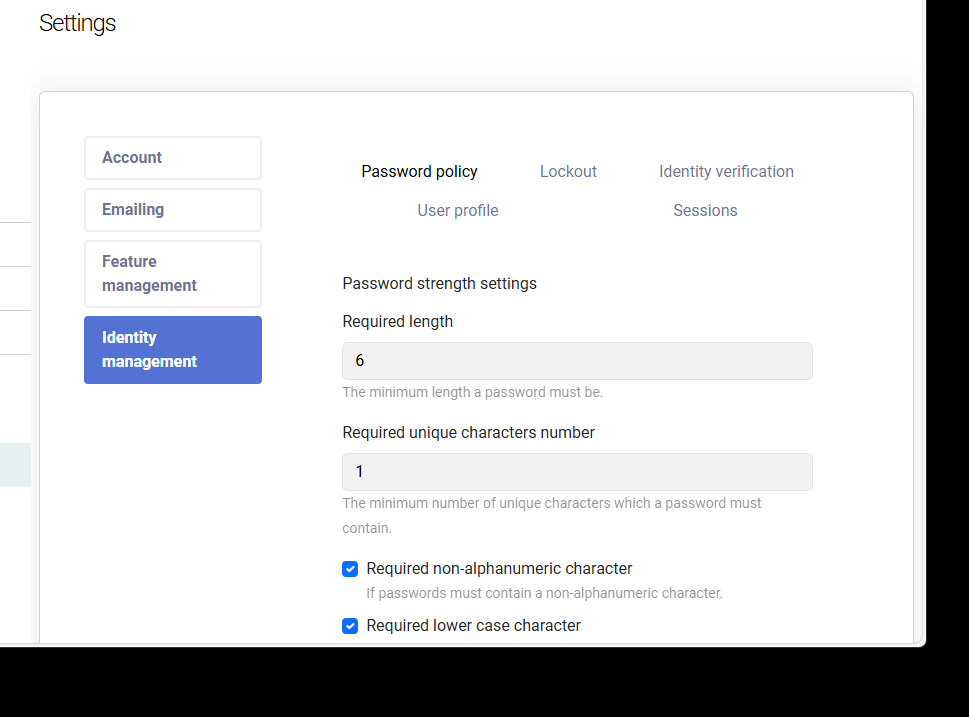Go to the User profile tab
The image size is (969, 717).
(457, 211)
